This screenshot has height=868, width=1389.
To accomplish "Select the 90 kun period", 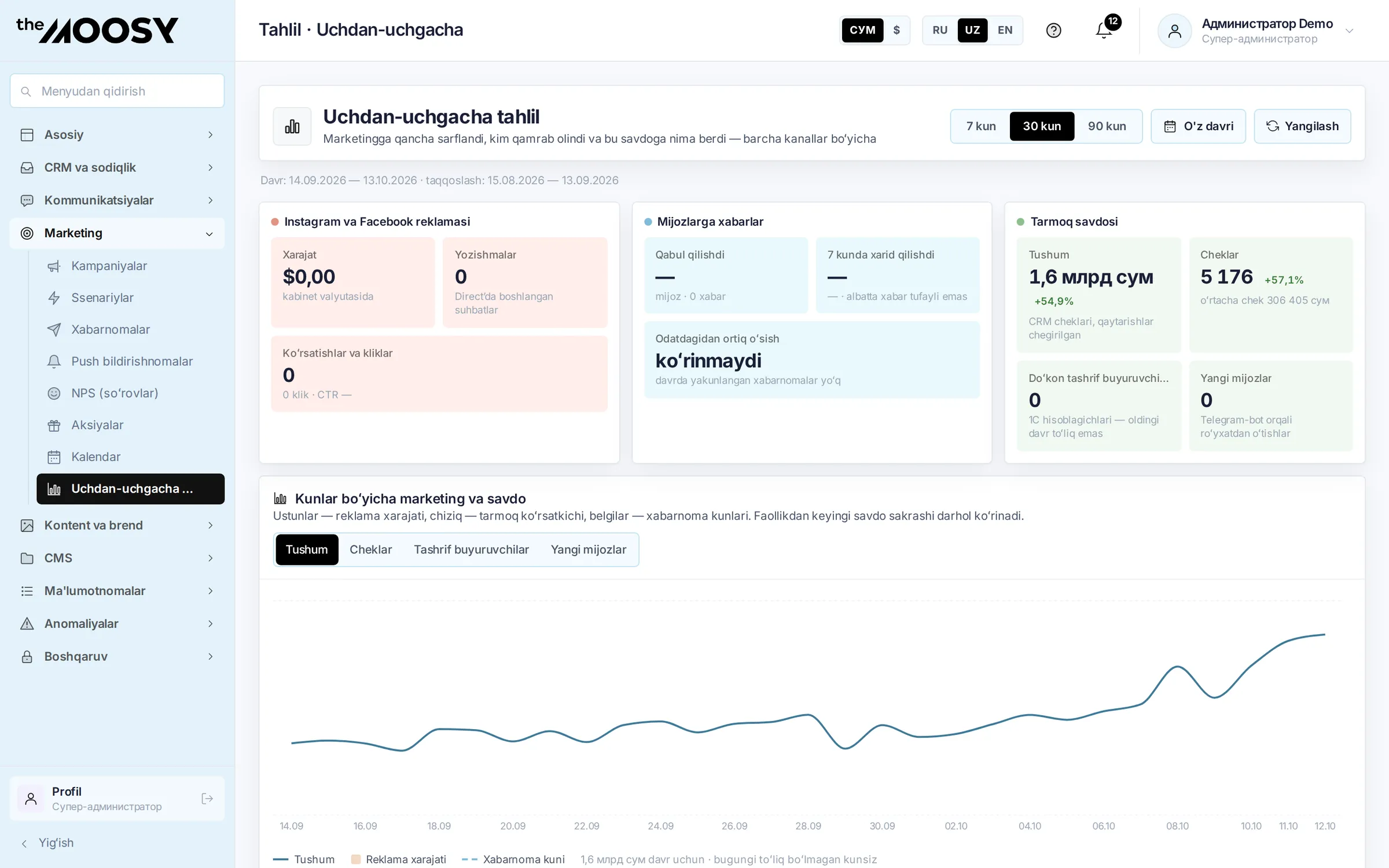I will (x=1107, y=126).
